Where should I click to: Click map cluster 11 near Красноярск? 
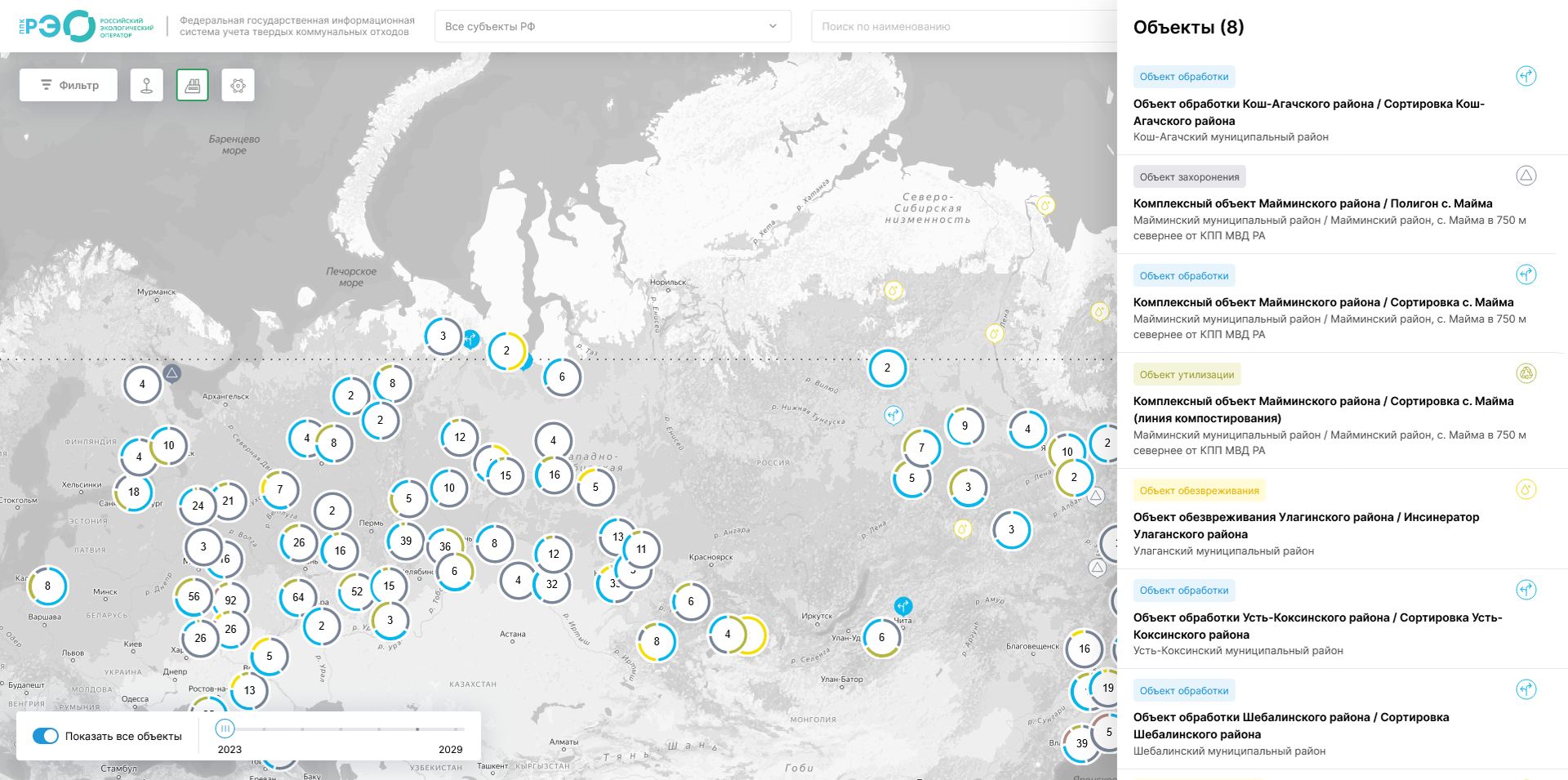coord(641,550)
